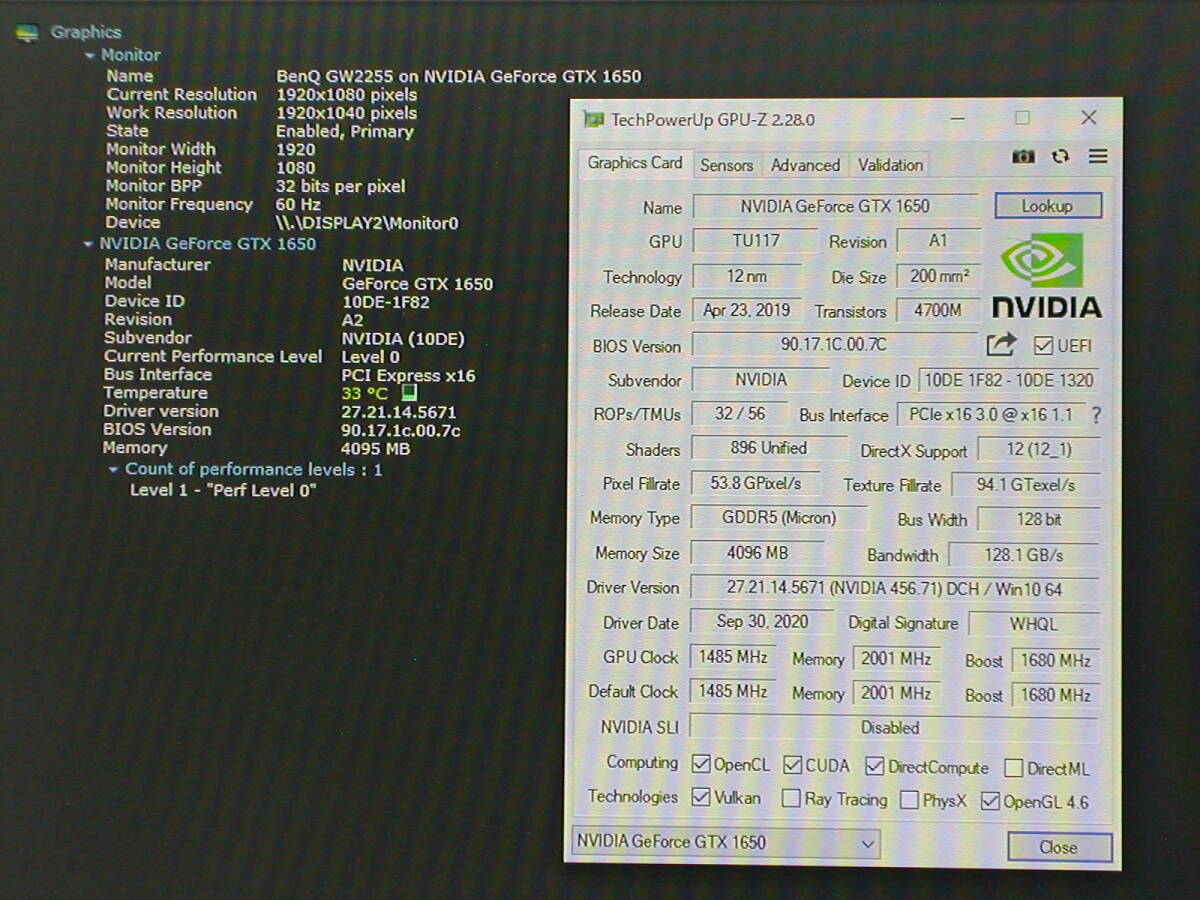Click the Device \\.\DISPLAY2\Monitor0 value
This screenshot has height=900, width=1200.
coord(367,223)
